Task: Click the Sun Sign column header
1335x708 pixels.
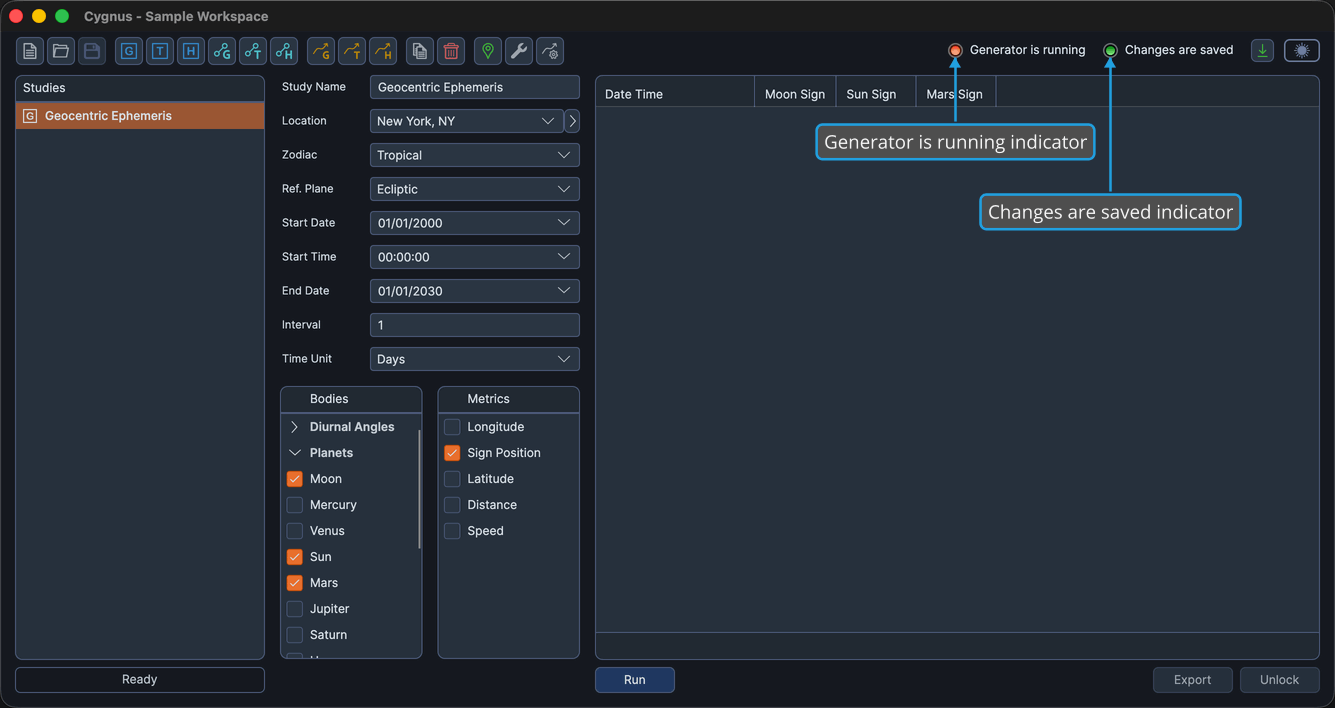Action: click(x=875, y=94)
